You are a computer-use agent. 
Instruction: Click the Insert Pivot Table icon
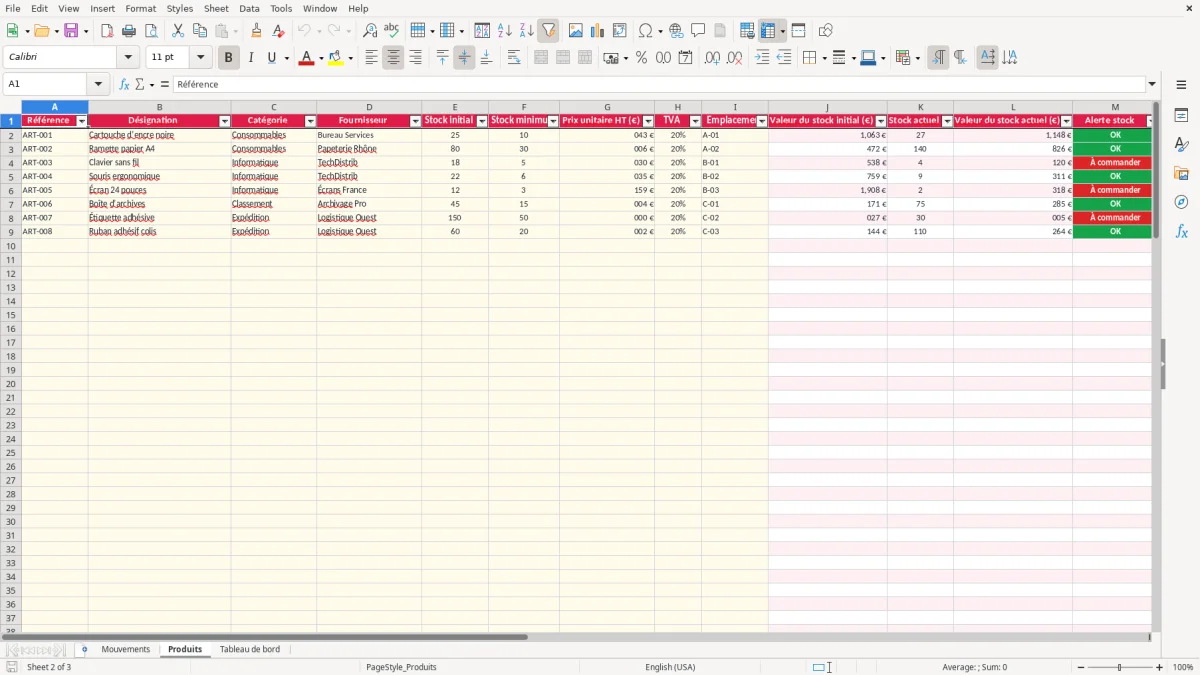click(620, 31)
